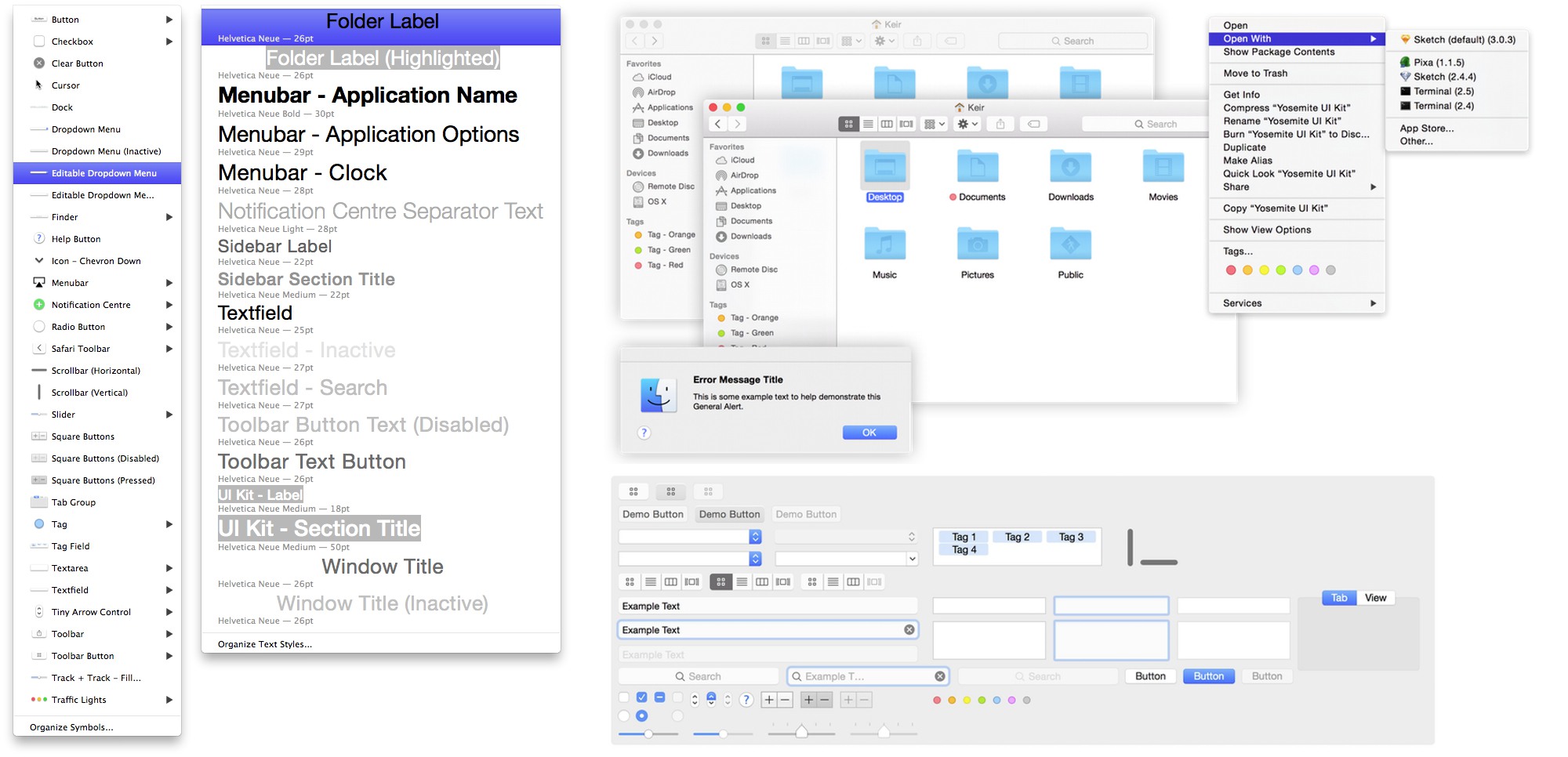The height and width of the screenshot is (757, 1568).
Task: Select the Music folder icon
Action: (884, 244)
